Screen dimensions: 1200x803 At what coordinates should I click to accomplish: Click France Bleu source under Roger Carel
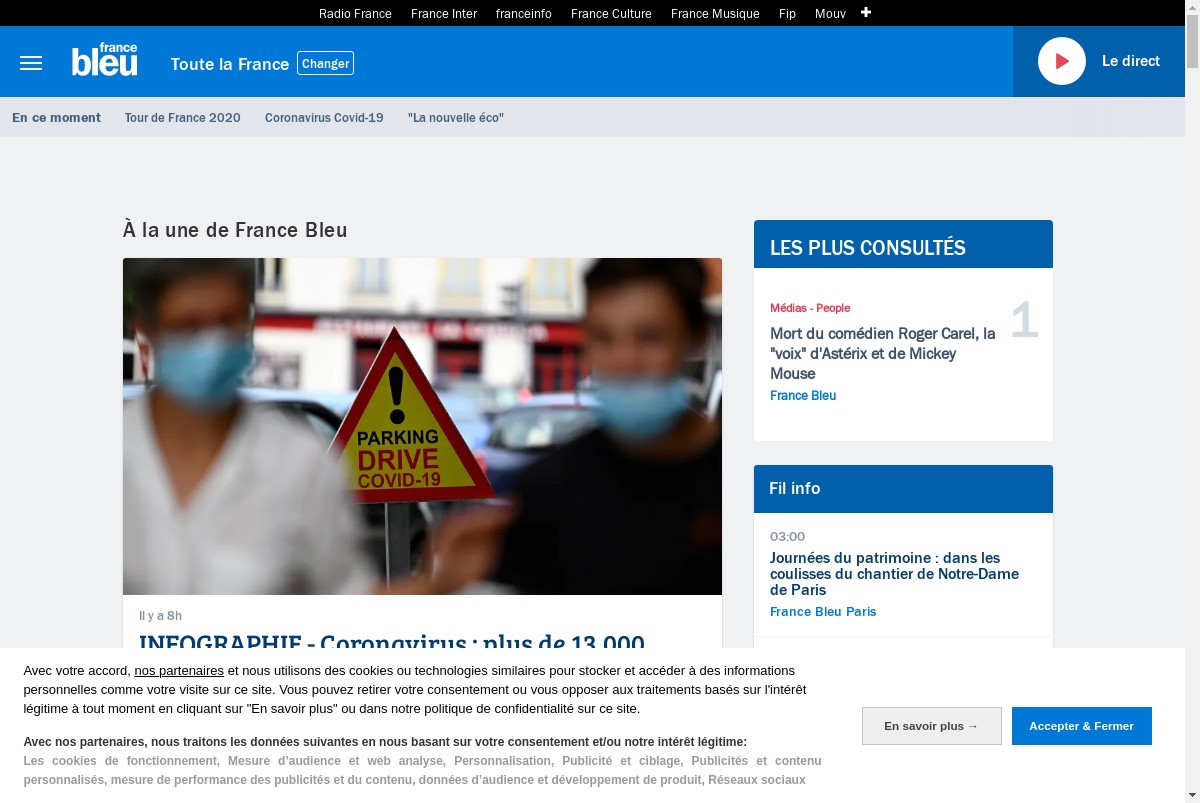point(803,395)
